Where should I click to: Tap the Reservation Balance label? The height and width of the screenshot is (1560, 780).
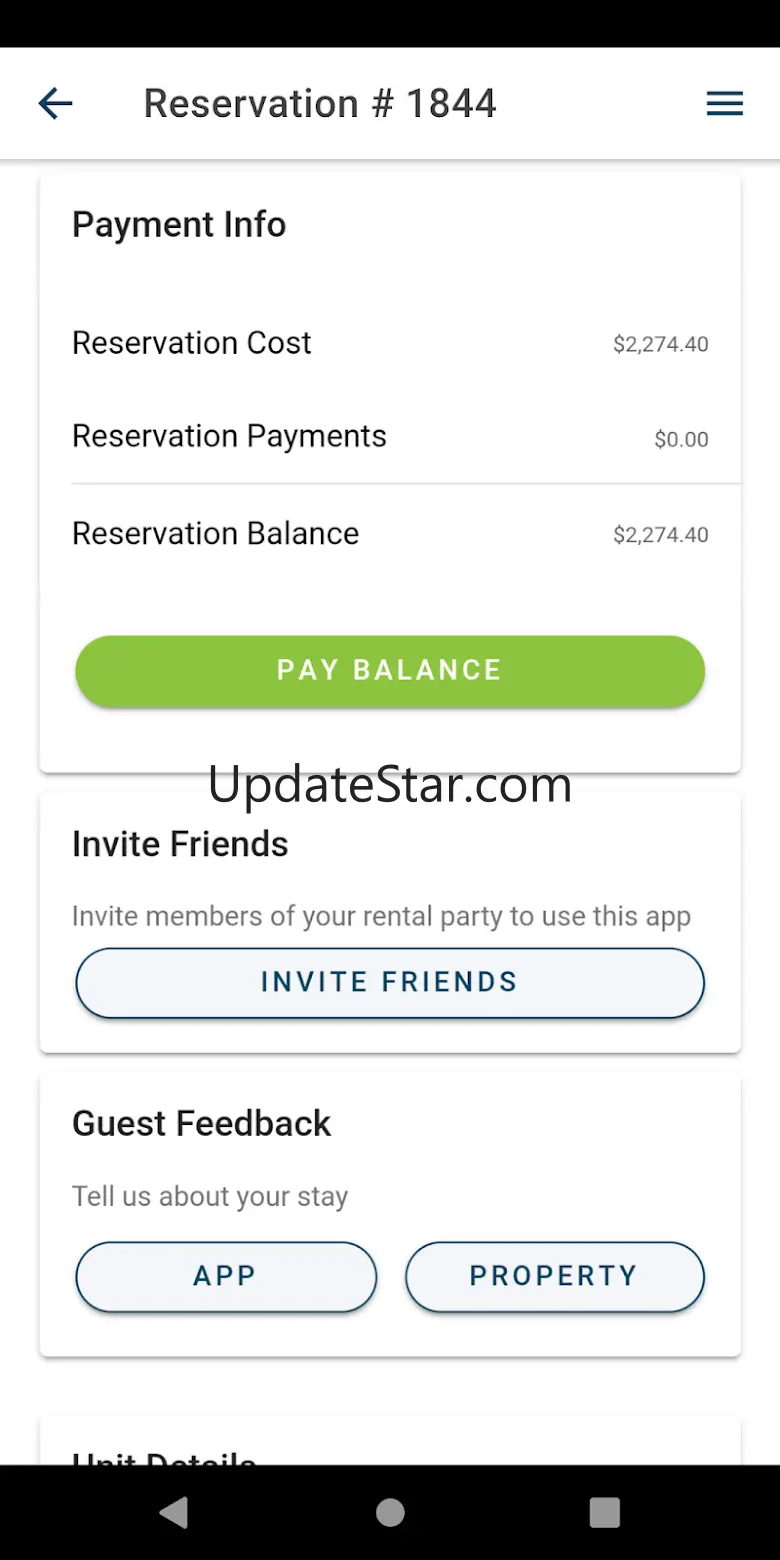click(x=215, y=533)
